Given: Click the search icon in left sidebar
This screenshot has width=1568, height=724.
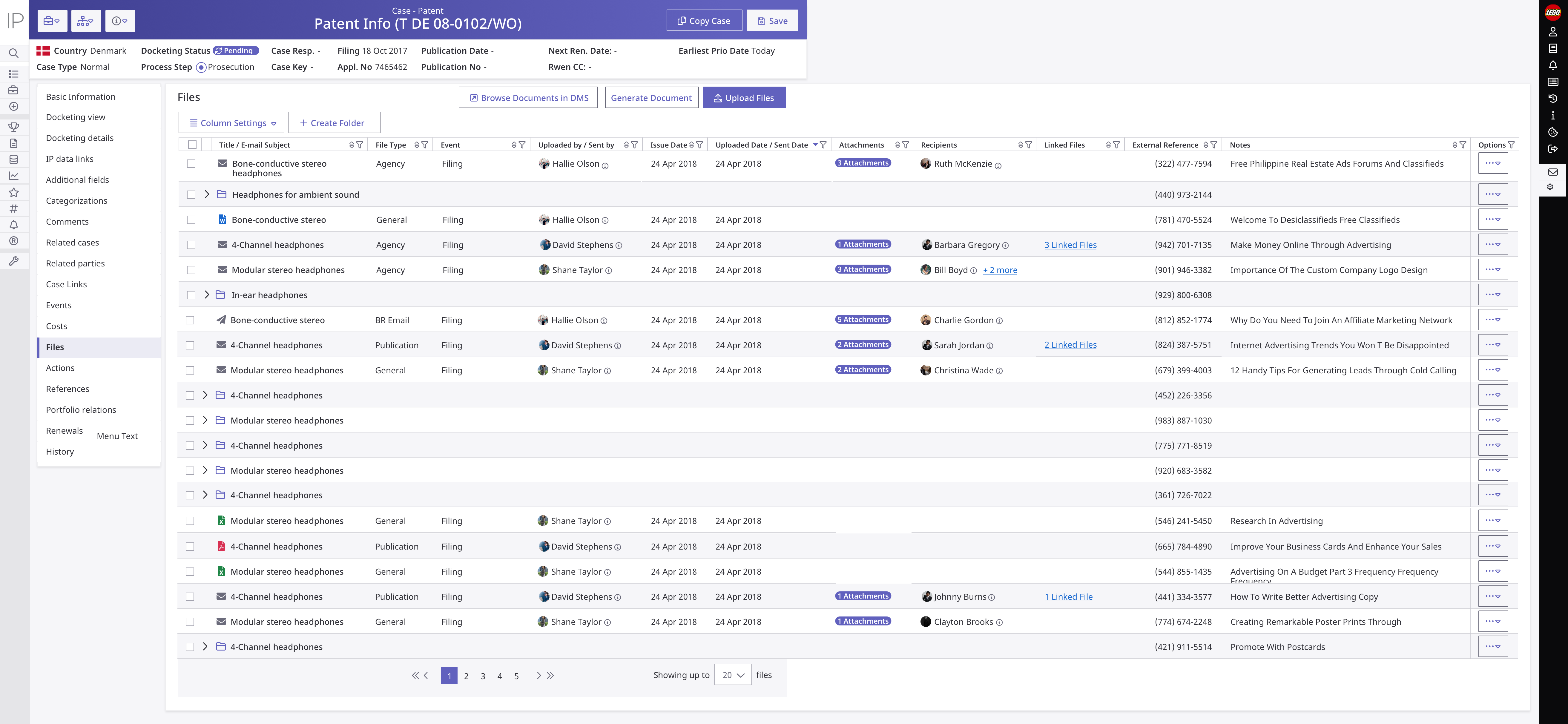Looking at the screenshot, I should click(x=13, y=53).
